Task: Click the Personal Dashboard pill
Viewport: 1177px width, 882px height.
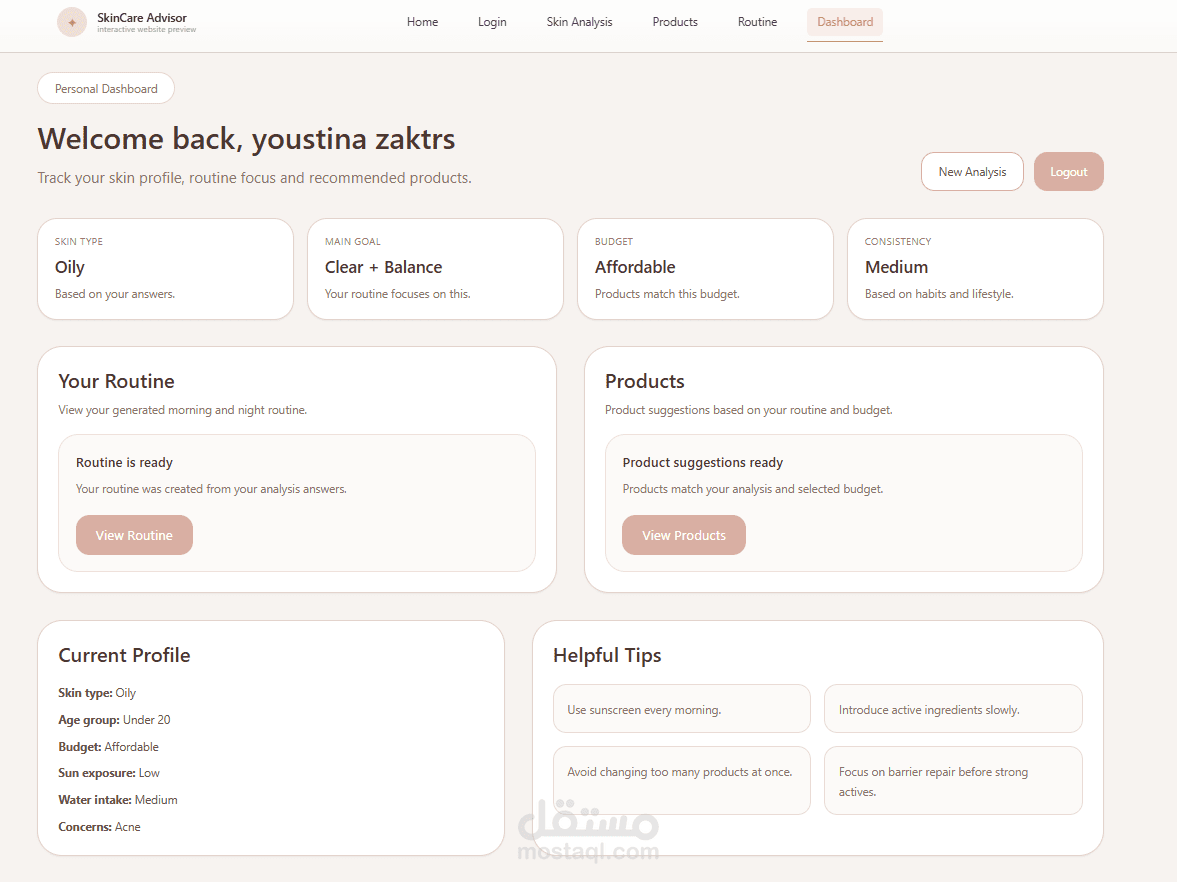Action: (x=106, y=89)
